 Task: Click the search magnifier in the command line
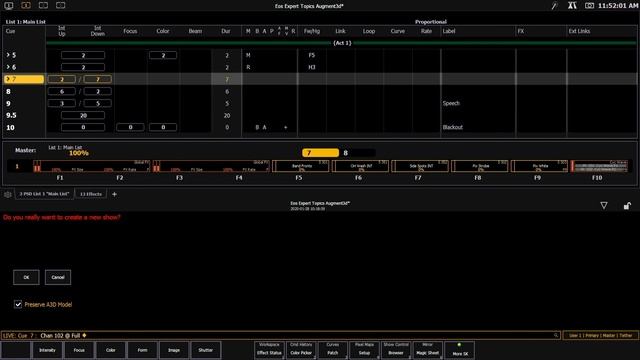tap(556, 336)
